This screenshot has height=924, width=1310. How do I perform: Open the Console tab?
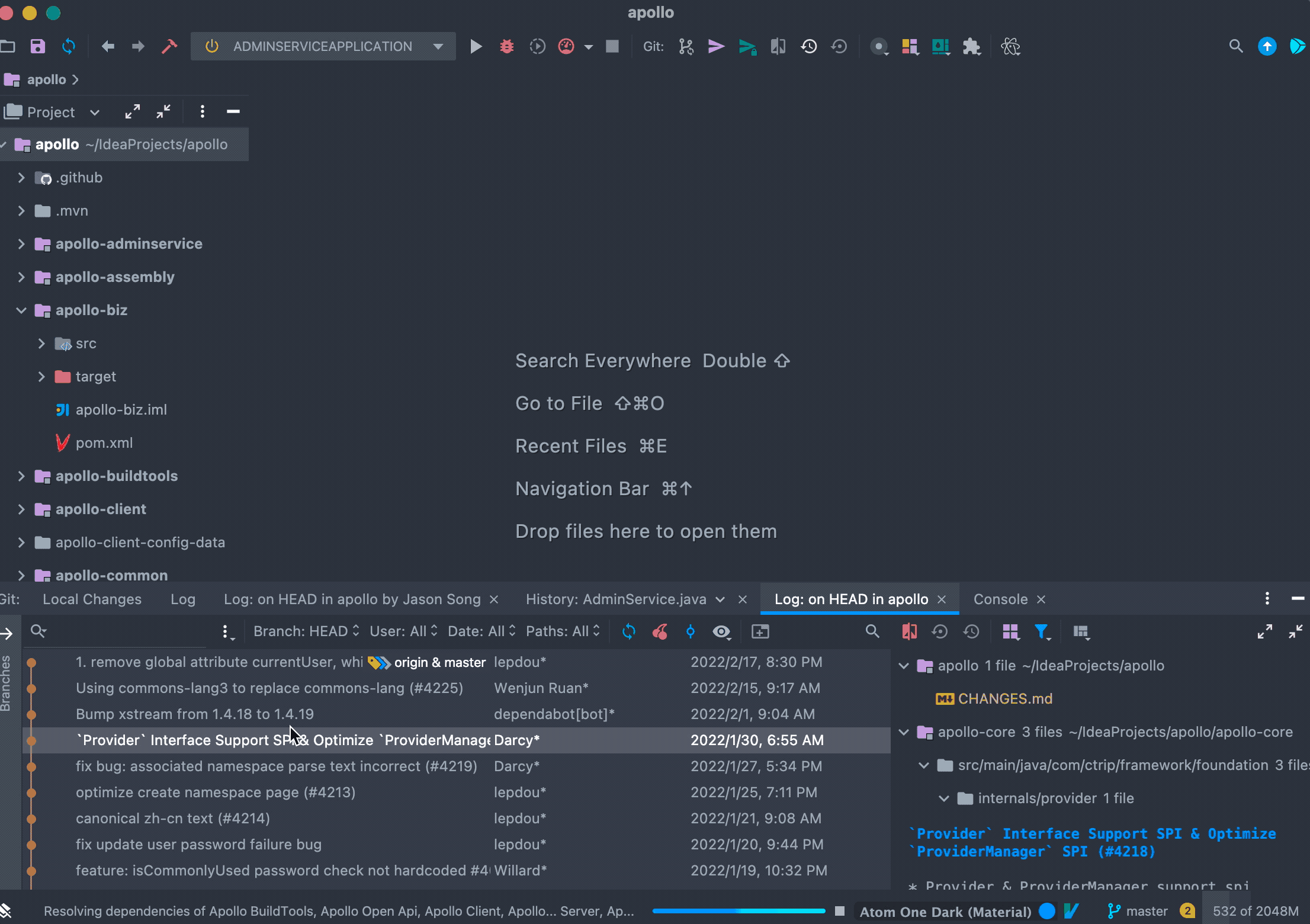(1000, 599)
